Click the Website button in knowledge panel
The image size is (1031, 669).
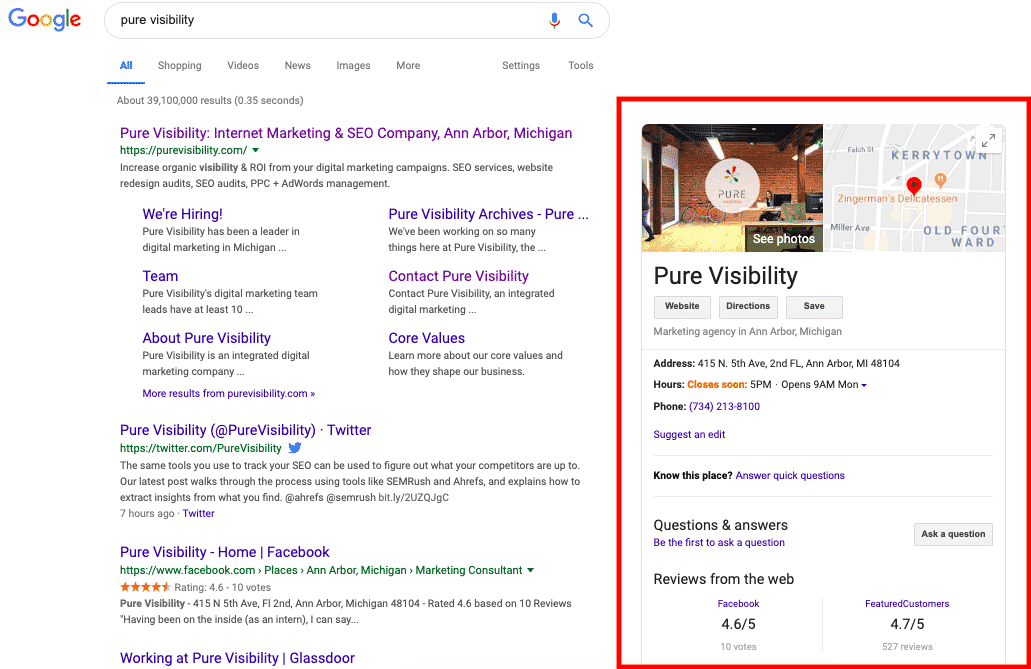[x=682, y=307]
